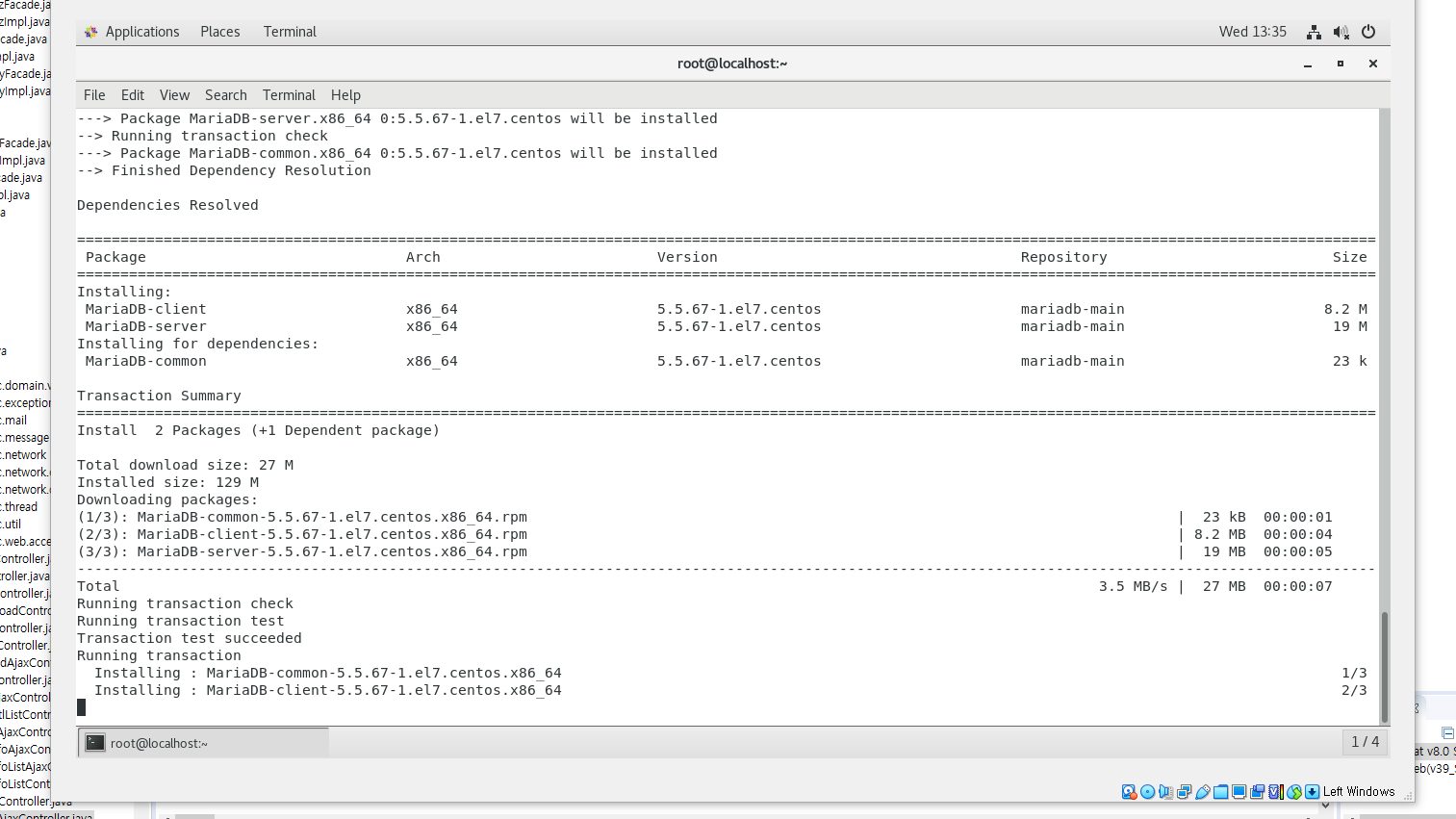
Task: Click the VirtualBox network adapters icon
Action: [x=1184, y=792]
